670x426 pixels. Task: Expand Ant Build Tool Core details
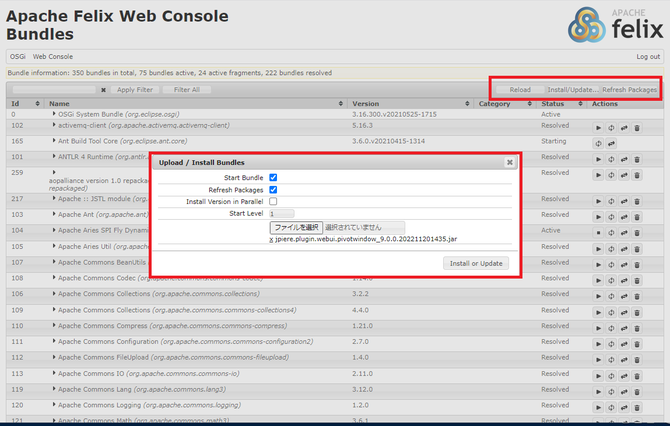click(54, 141)
